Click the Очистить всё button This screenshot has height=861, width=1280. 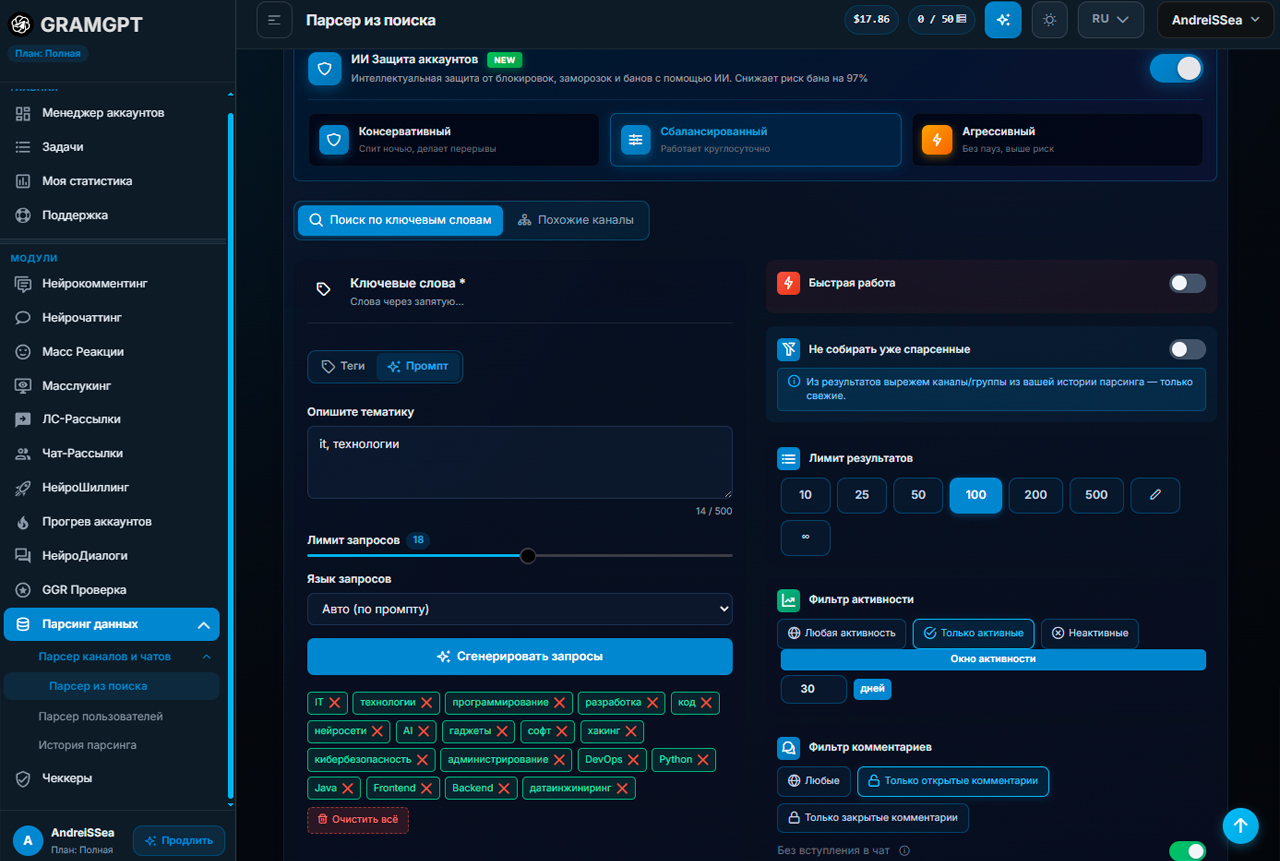(x=358, y=820)
